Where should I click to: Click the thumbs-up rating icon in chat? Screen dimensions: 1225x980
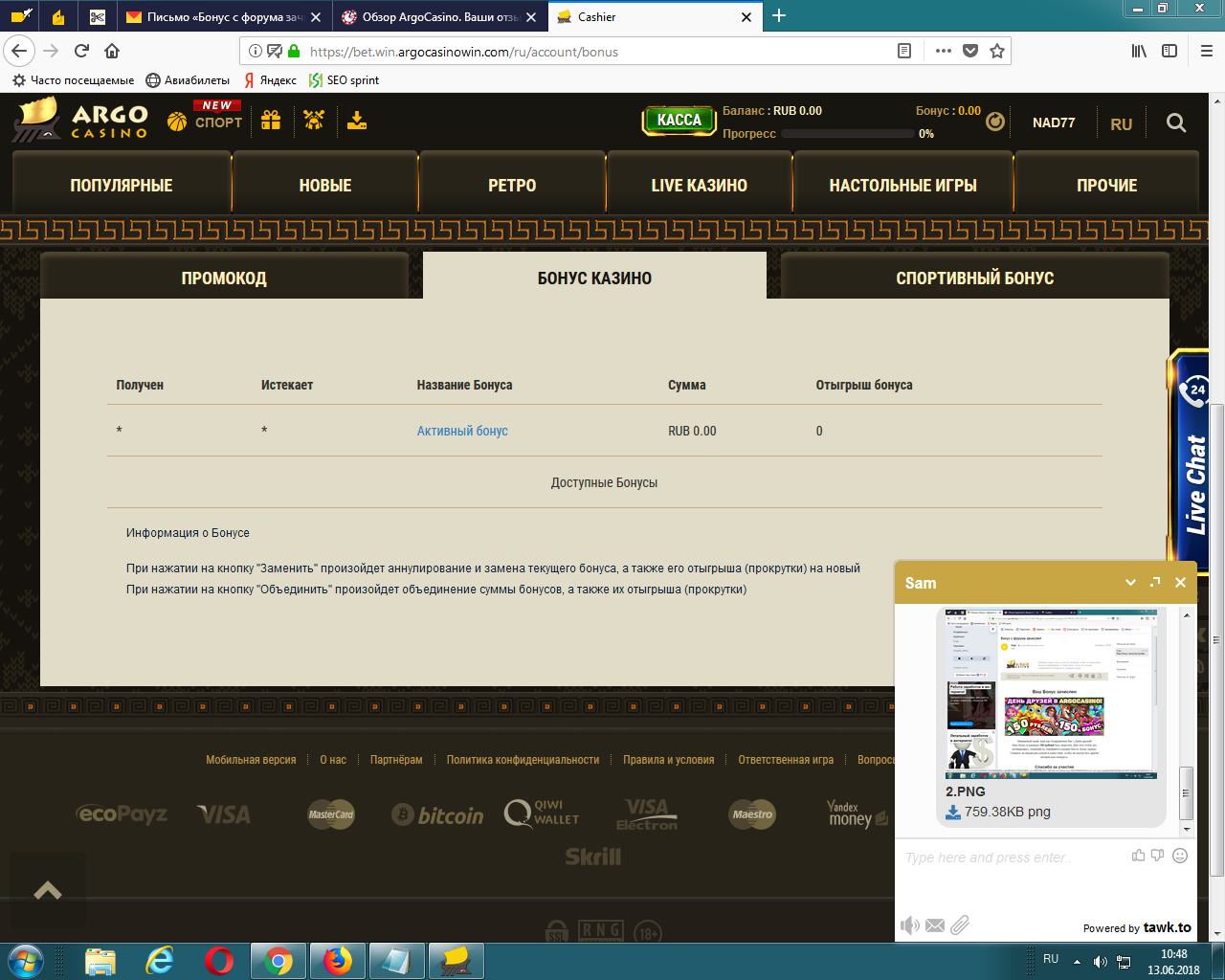point(1138,856)
